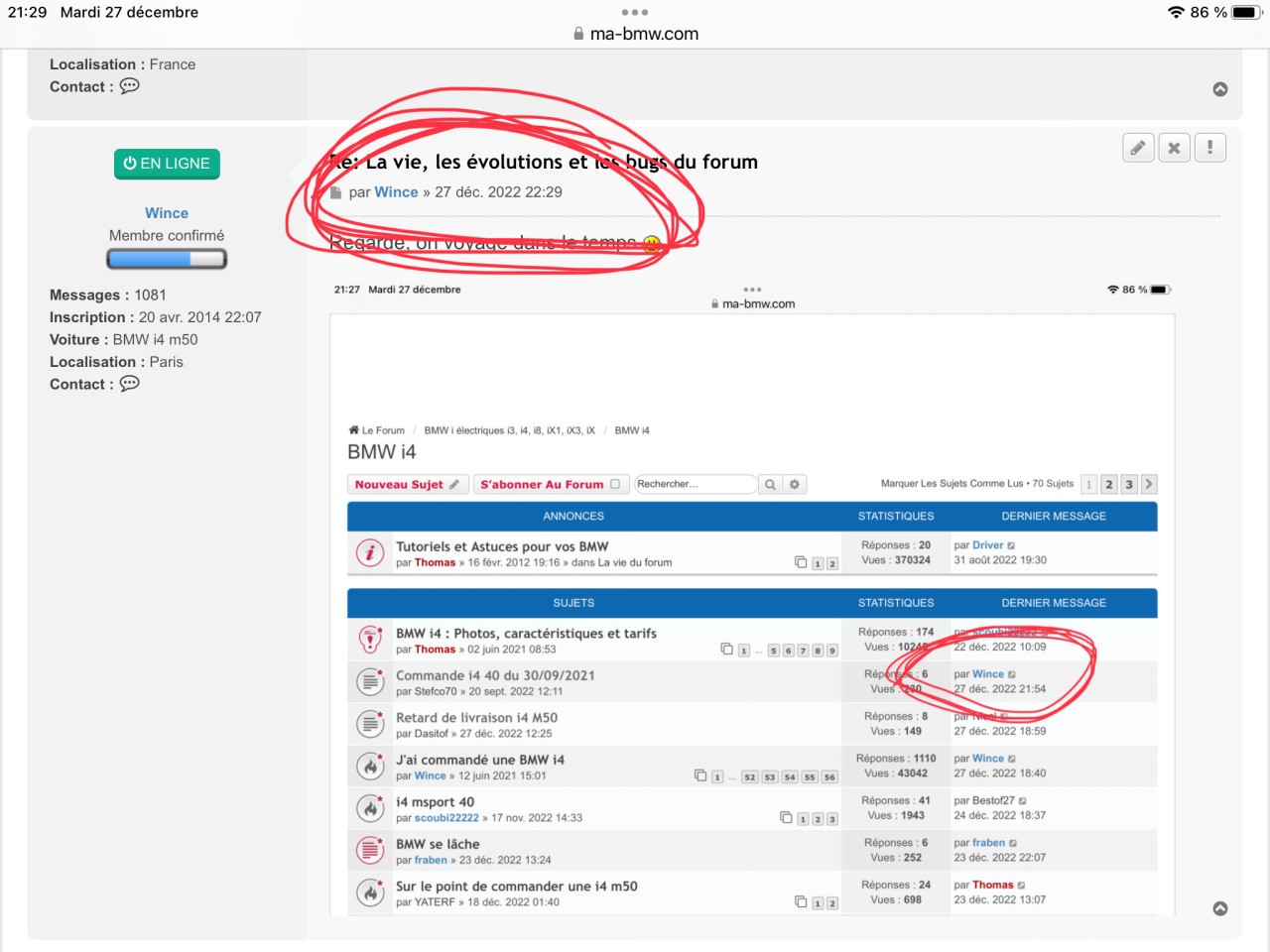
Task: Click page 56 of "J'ai commandé une BMW i4"
Action: point(829,777)
